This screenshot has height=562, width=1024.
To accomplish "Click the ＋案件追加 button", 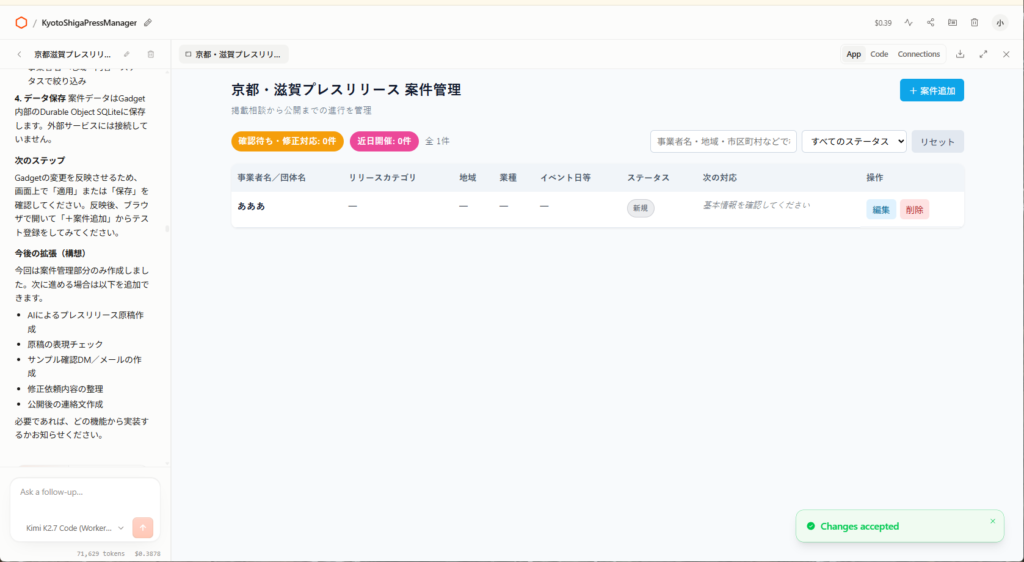I will click(932, 91).
